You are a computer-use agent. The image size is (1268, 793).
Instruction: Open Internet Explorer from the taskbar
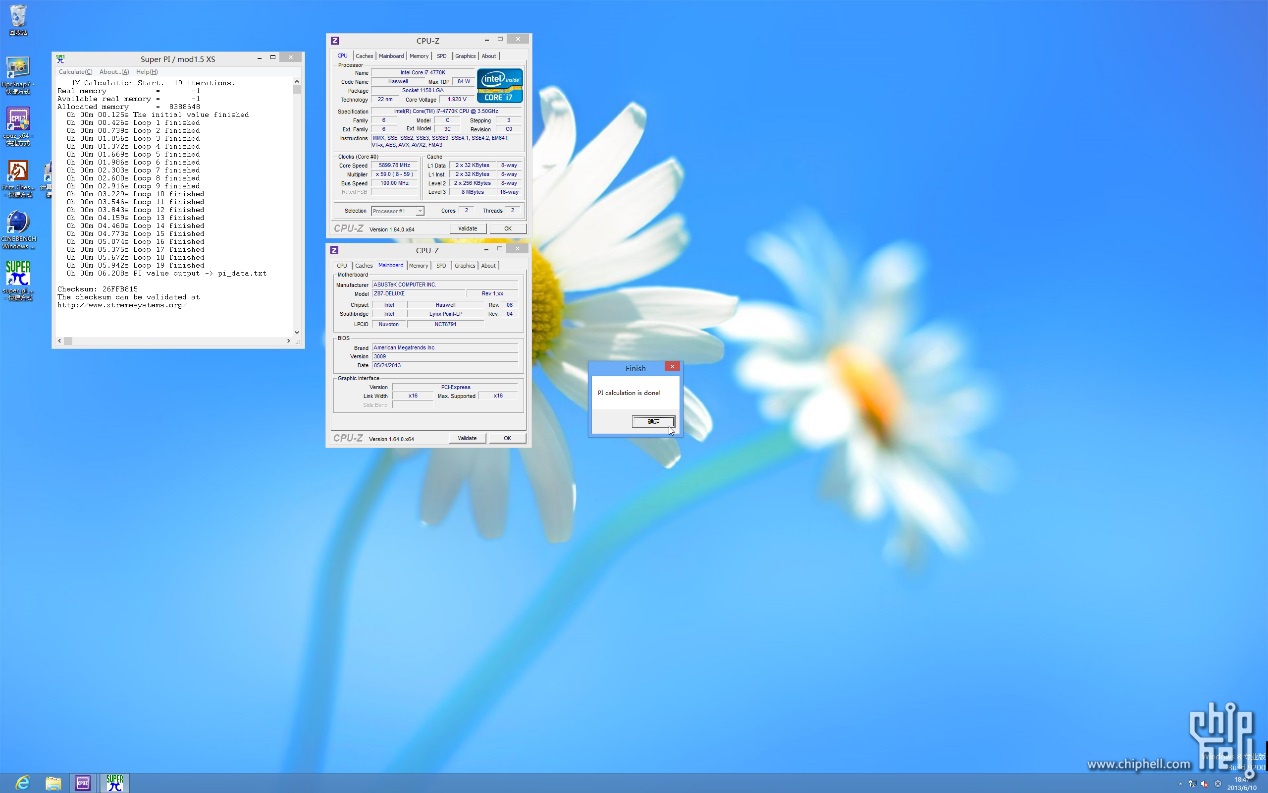point(22,782)
